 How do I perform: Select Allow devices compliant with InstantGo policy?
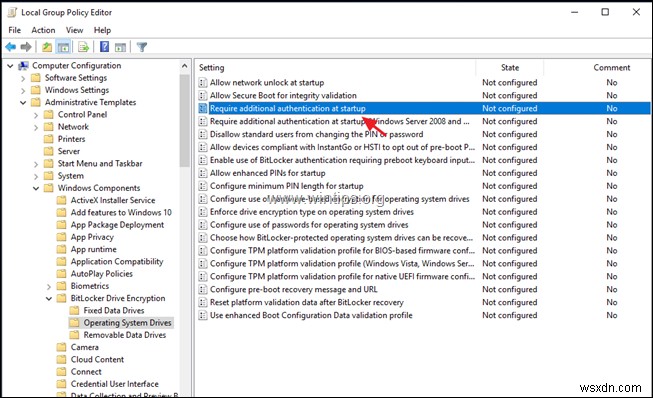click(x=342, y=147)
